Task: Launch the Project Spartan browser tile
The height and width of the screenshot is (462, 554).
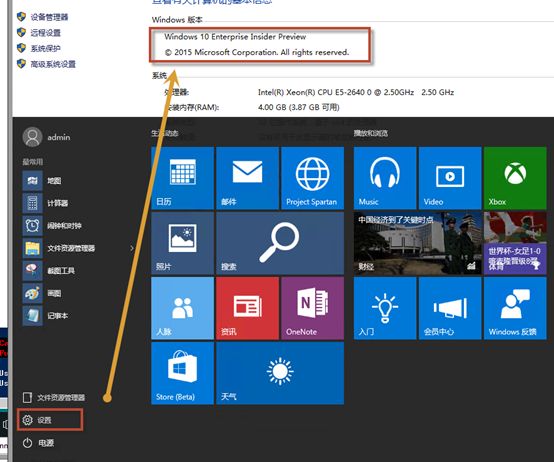Action: point(312,178)
